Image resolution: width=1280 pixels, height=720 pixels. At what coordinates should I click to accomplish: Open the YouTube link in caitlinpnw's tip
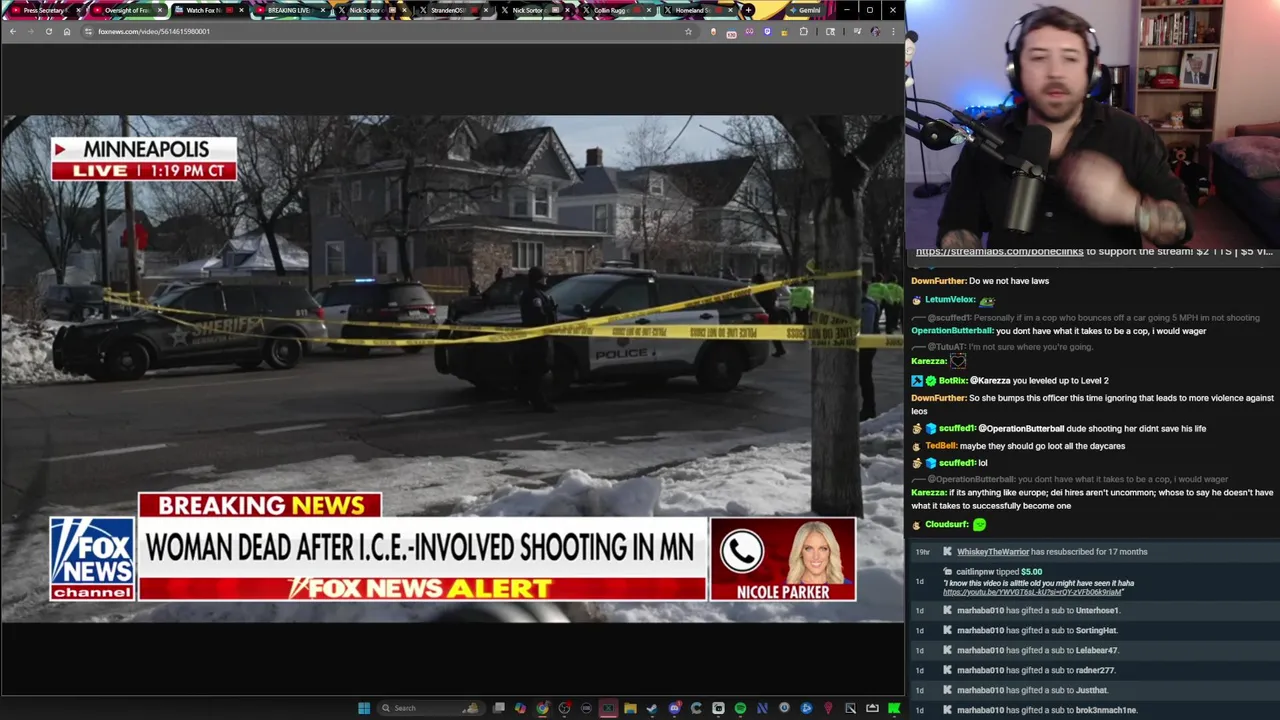click(1032, 592)
